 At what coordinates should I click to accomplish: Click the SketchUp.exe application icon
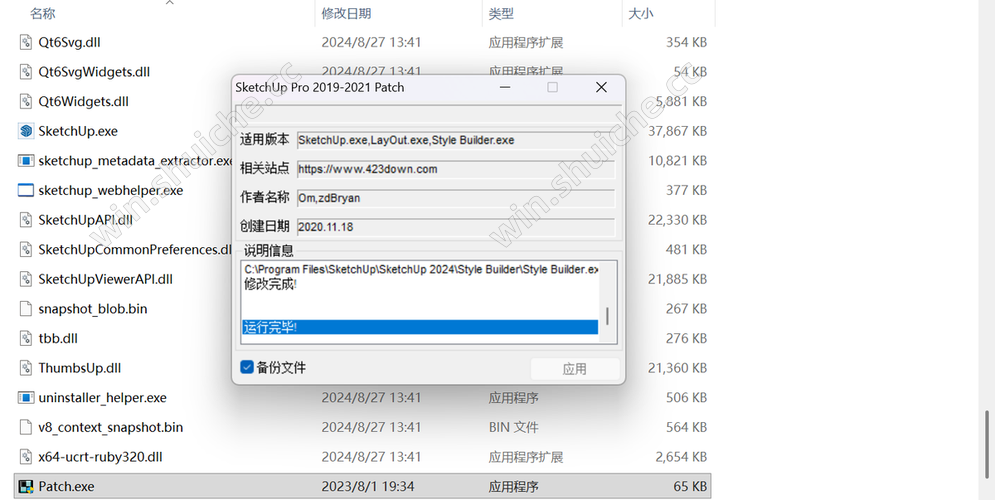(x=26, y=131)
